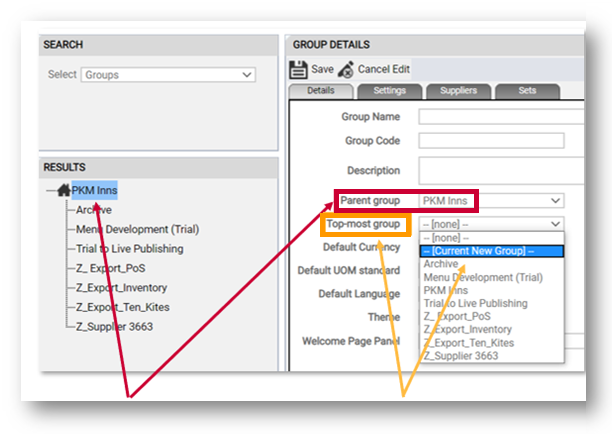Click the Default UOM standard label
This screenshot has height=434, width=612.
(x=349, y=270)
